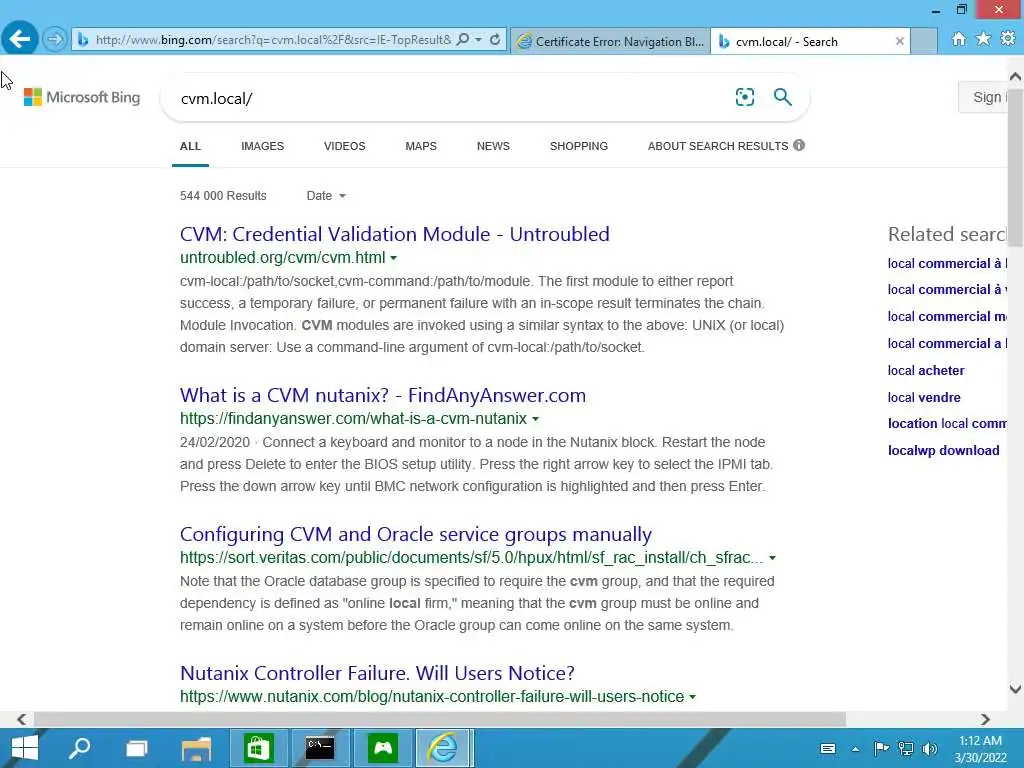Click the volume speaker tray icon
Image resolution: width=1024 pixels, height=768 pixels.
(930, 748)
